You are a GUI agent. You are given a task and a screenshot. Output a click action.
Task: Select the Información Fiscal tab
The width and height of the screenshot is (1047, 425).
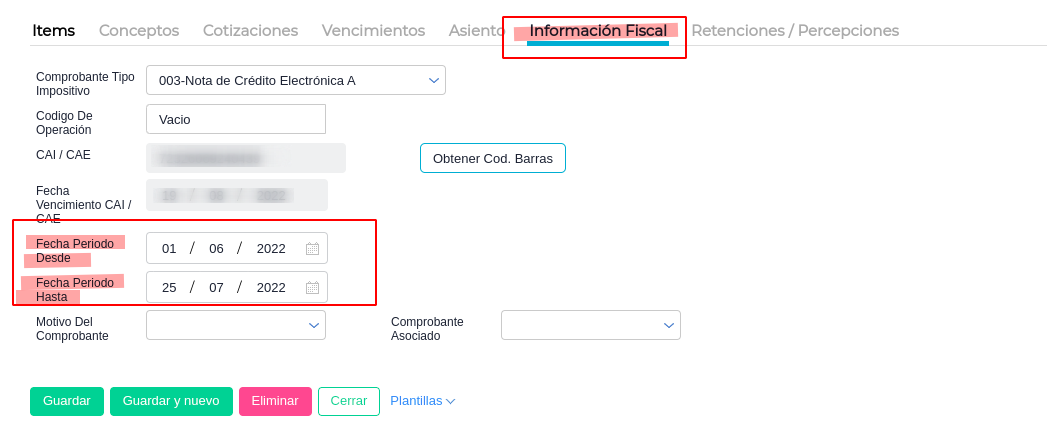pyautogui.click(x=598, y=31)
